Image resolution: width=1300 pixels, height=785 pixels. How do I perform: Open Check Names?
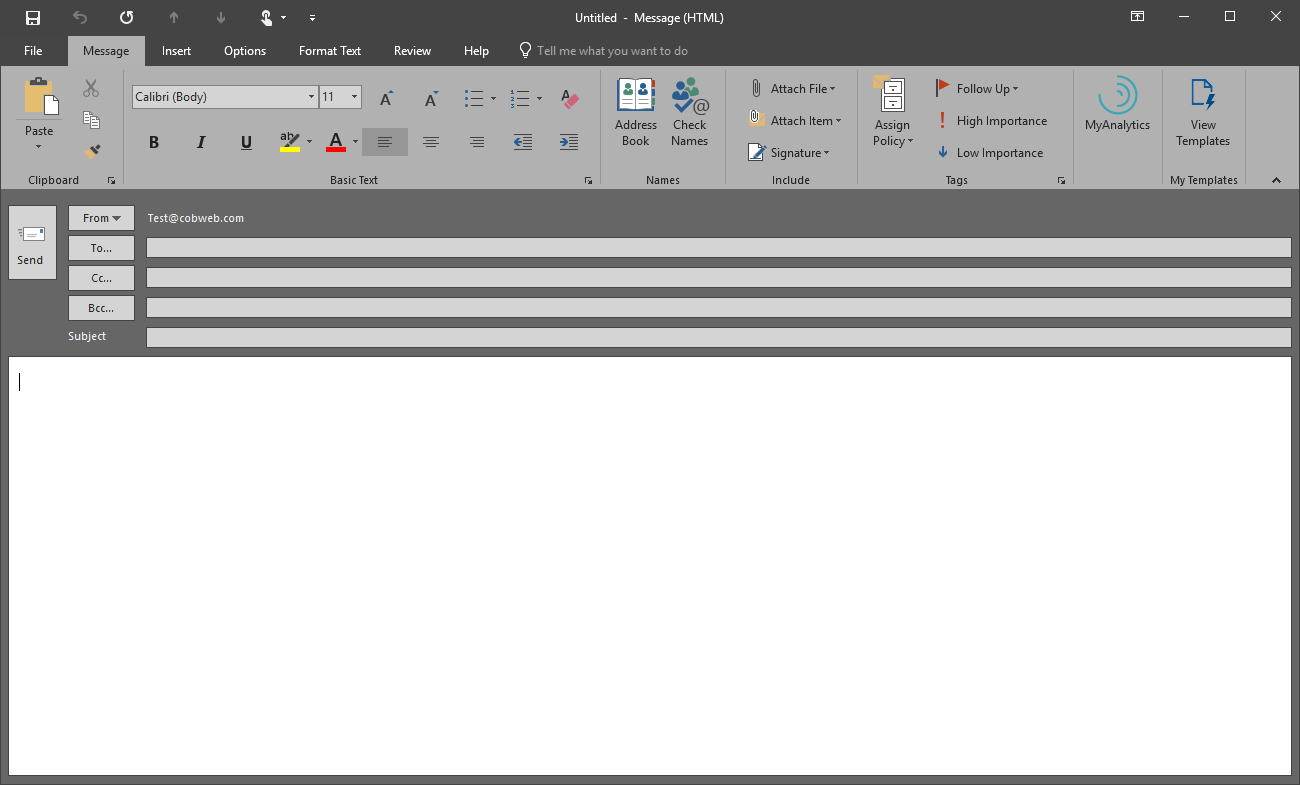(690, 112)
